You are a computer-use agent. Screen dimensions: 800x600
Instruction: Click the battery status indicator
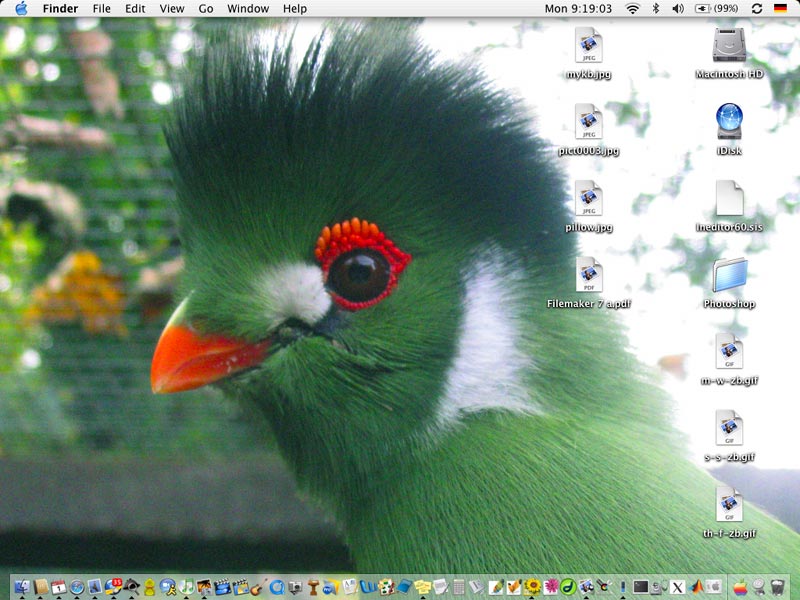[715, 9]
